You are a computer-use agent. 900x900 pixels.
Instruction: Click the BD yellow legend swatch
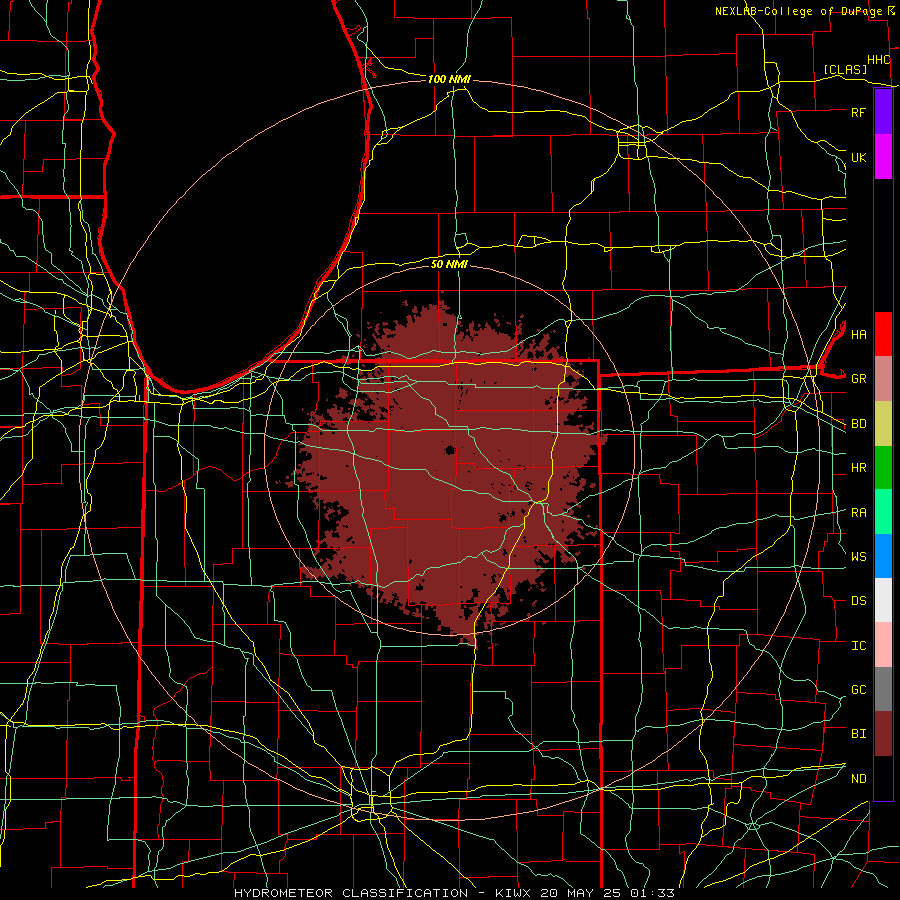click(x=883, y=424)
